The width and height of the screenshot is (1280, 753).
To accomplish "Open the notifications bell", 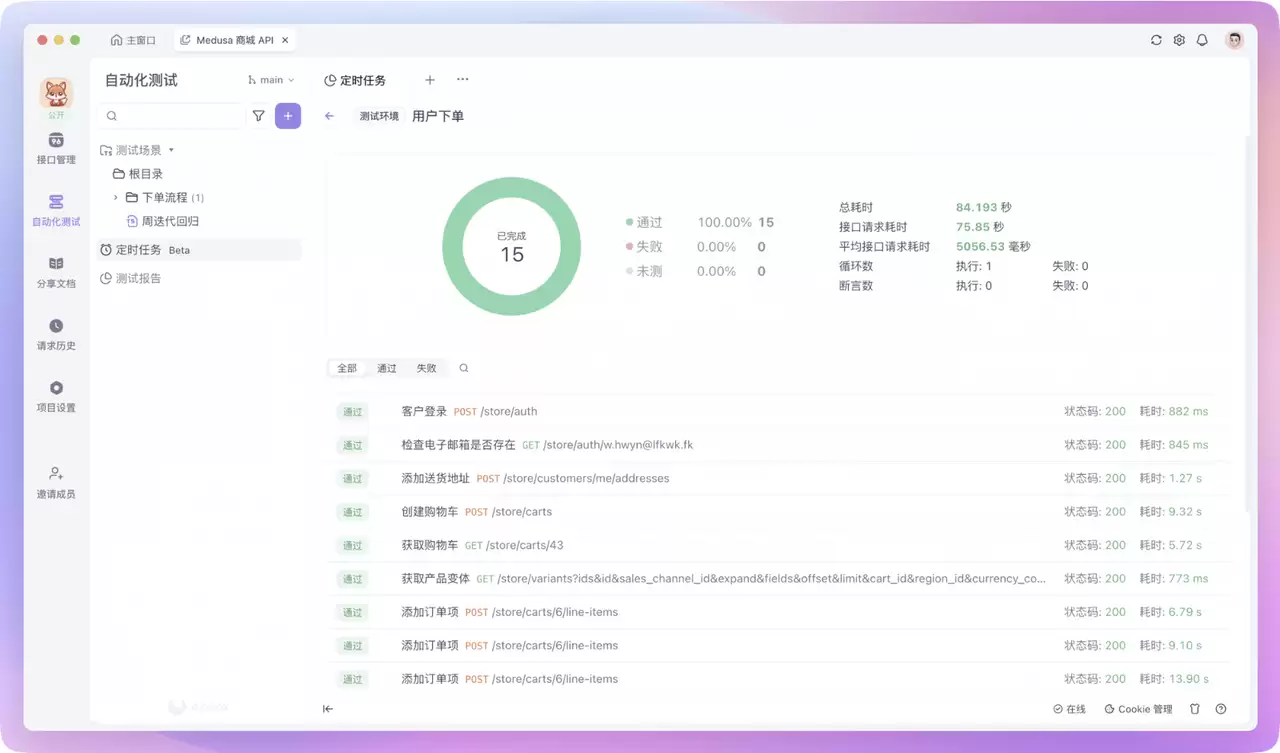I will (x=1202, y=40).
